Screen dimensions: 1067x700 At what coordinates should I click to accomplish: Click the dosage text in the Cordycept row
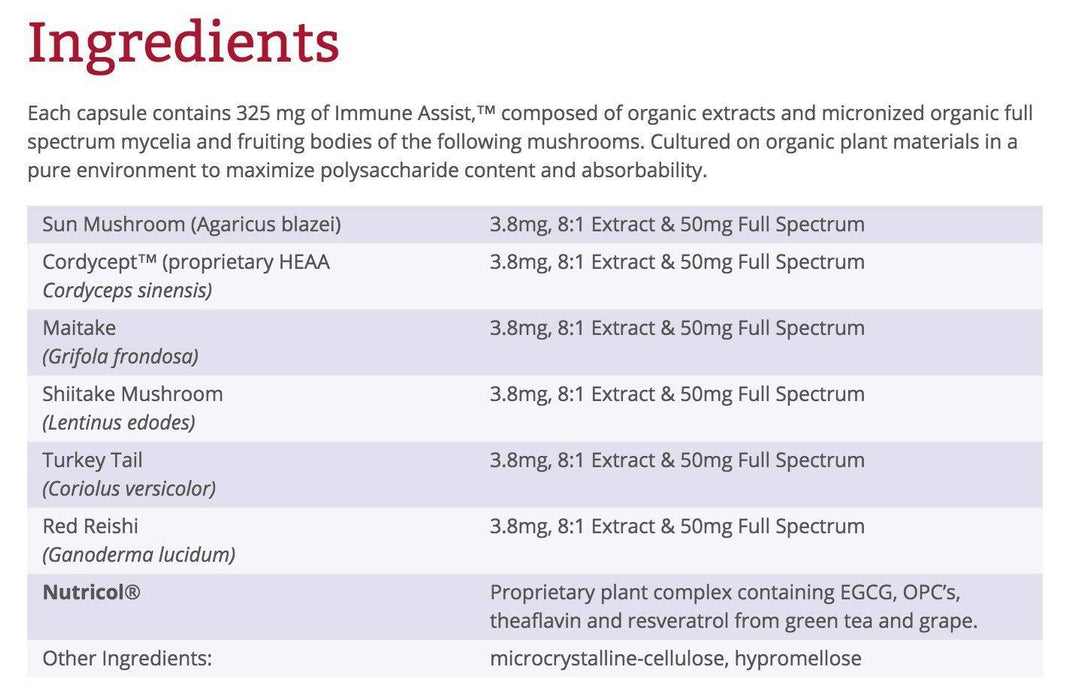tap(677, 262)
